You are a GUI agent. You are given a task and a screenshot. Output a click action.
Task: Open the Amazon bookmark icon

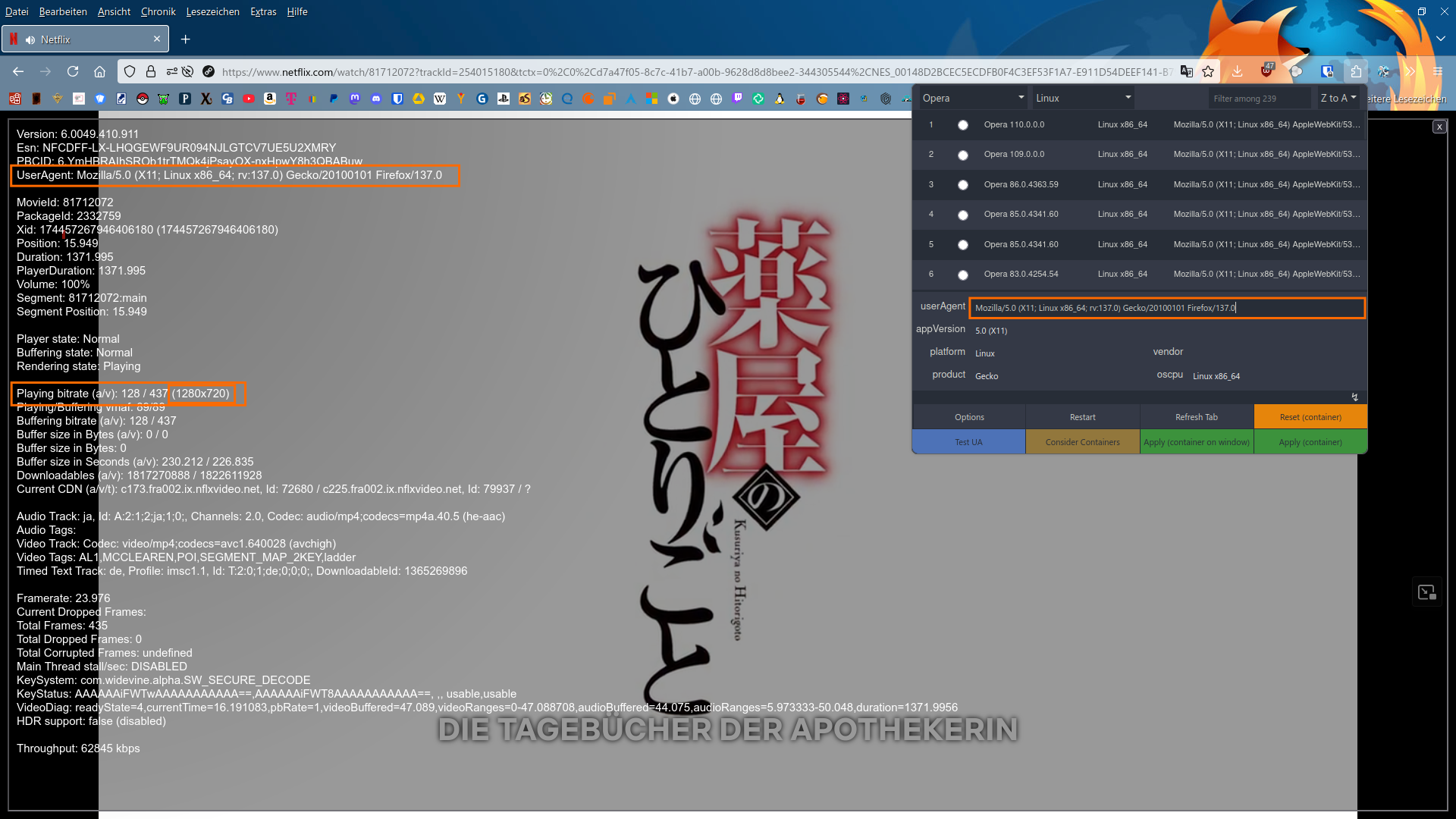pyautogui.click(x=270, y=99)
